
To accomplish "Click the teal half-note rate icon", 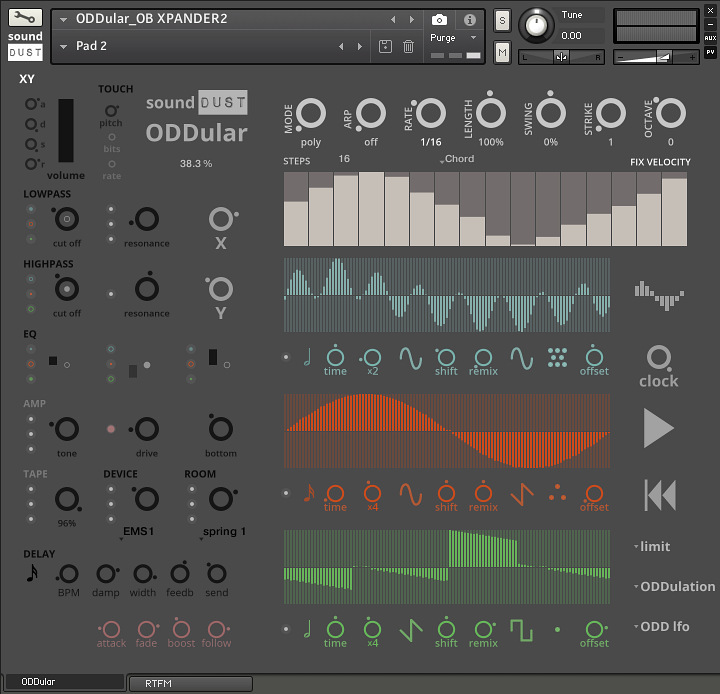I will (x=307, y=357).
